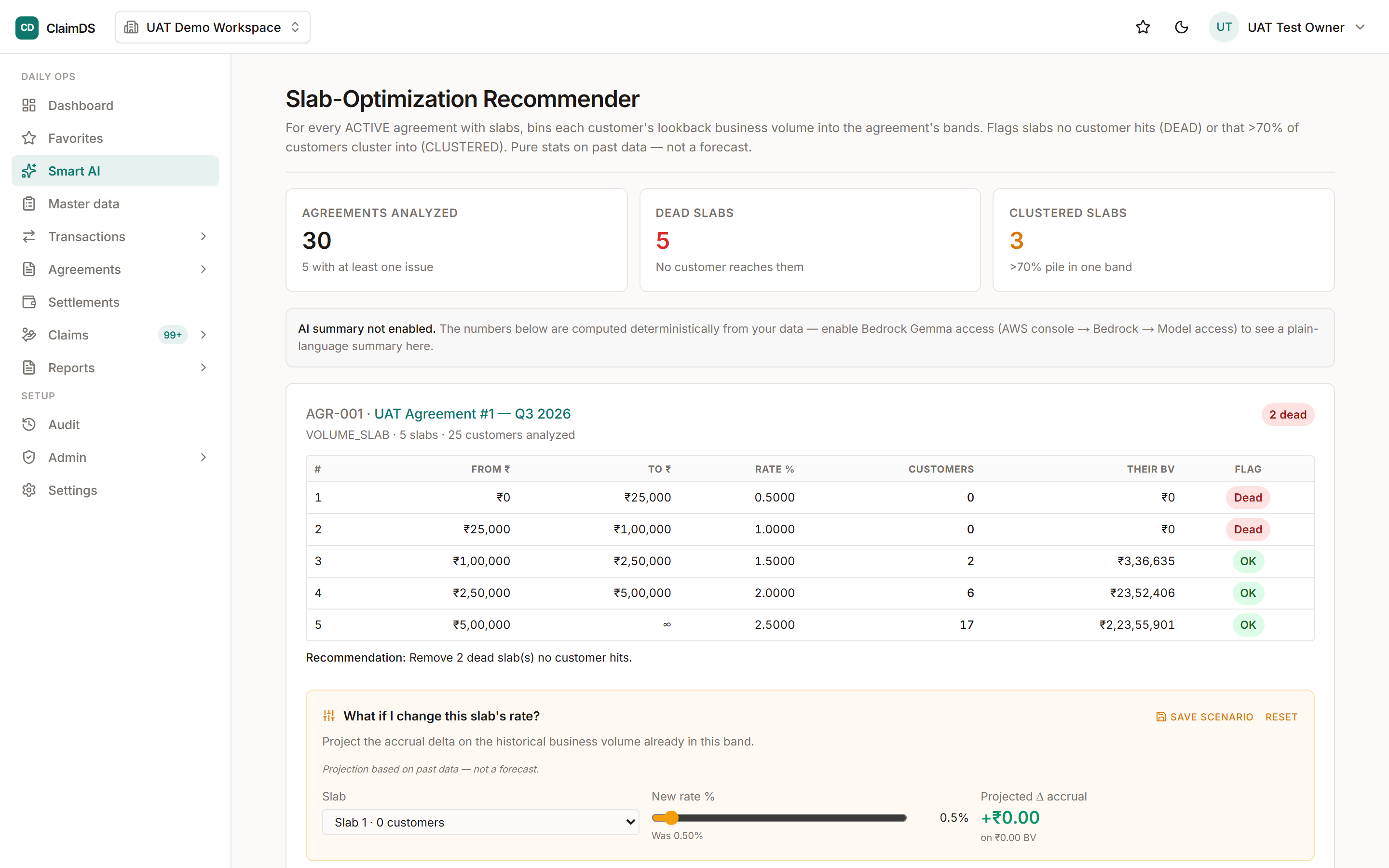Click the New rate % slider track
Viewport: 1389px width, 868px height.
click(779, 817)
